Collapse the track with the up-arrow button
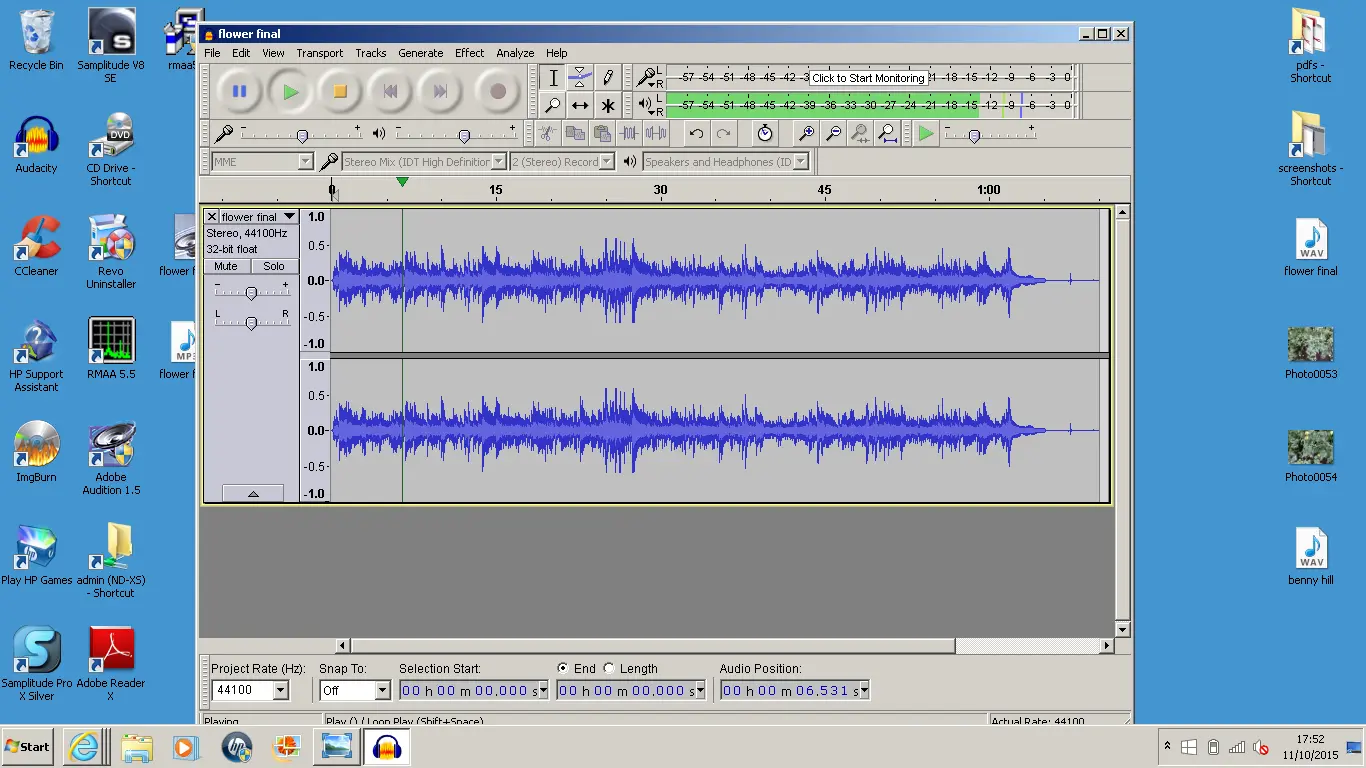Screen dimensions: 1366x768 253,494
